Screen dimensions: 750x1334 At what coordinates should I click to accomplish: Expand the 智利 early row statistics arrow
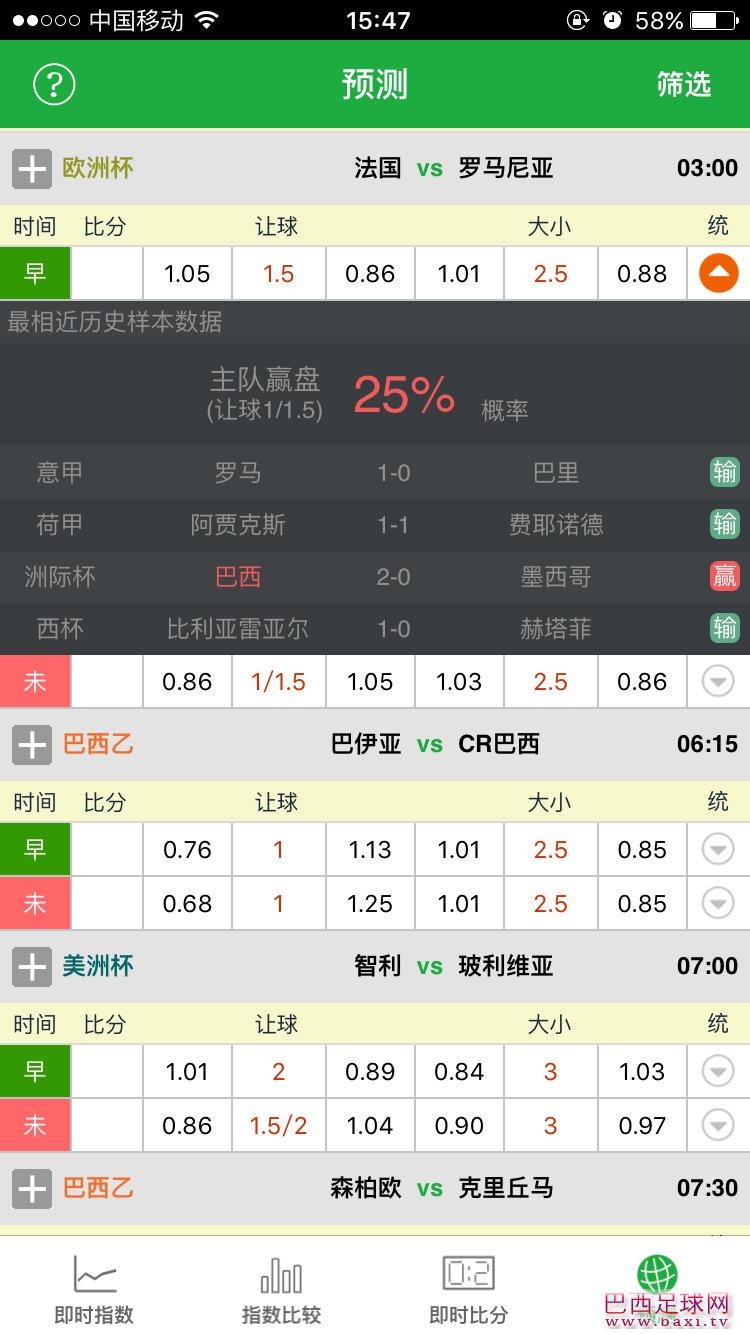[x=716, y=1071]
